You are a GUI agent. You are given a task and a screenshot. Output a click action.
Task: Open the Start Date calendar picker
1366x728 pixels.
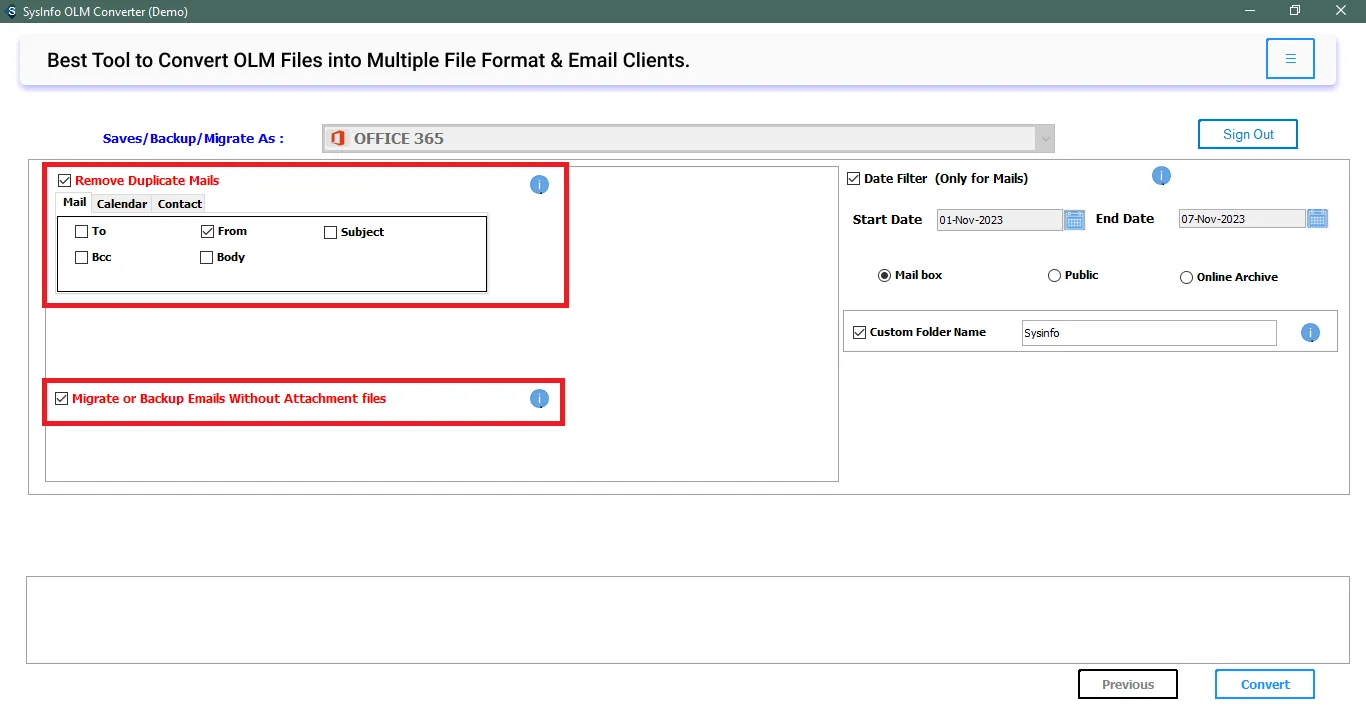tap(1074, 219)
